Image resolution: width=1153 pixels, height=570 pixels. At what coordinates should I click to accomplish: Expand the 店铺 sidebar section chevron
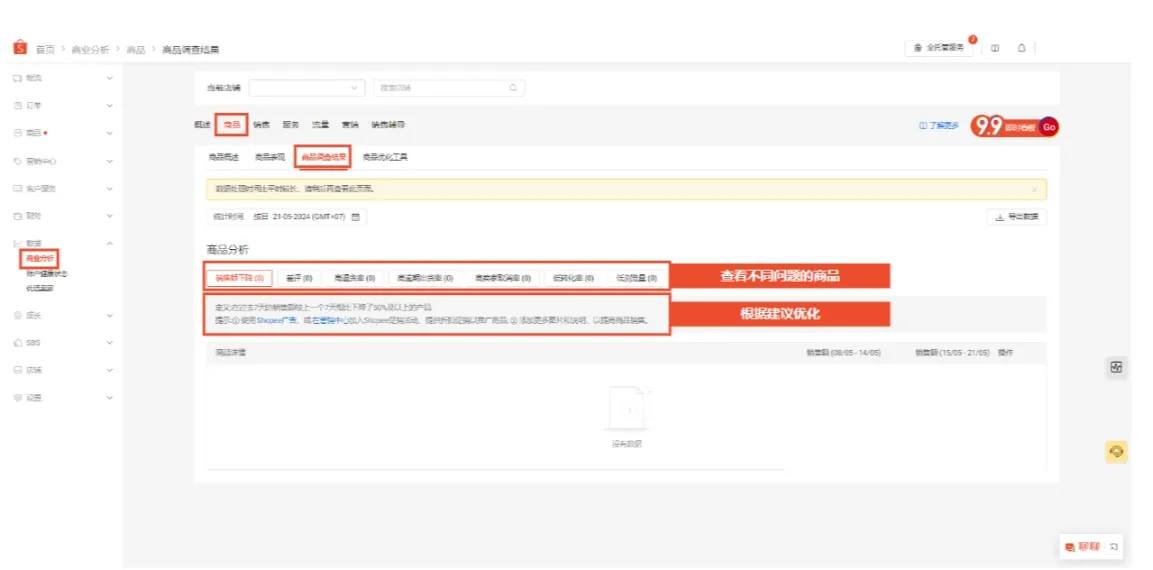110,370
